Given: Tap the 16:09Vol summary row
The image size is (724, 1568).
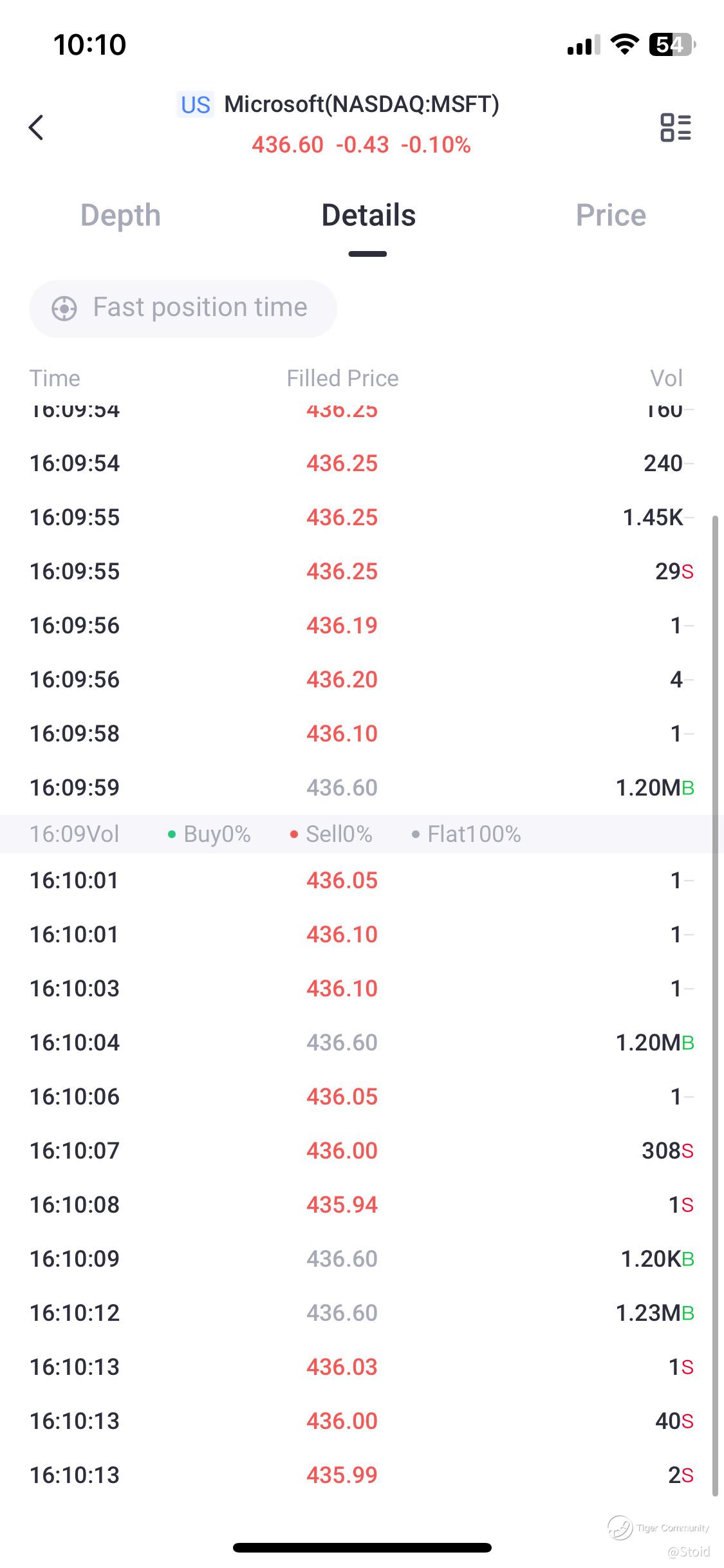Looking at the screenshot, I should click(362, 834).
